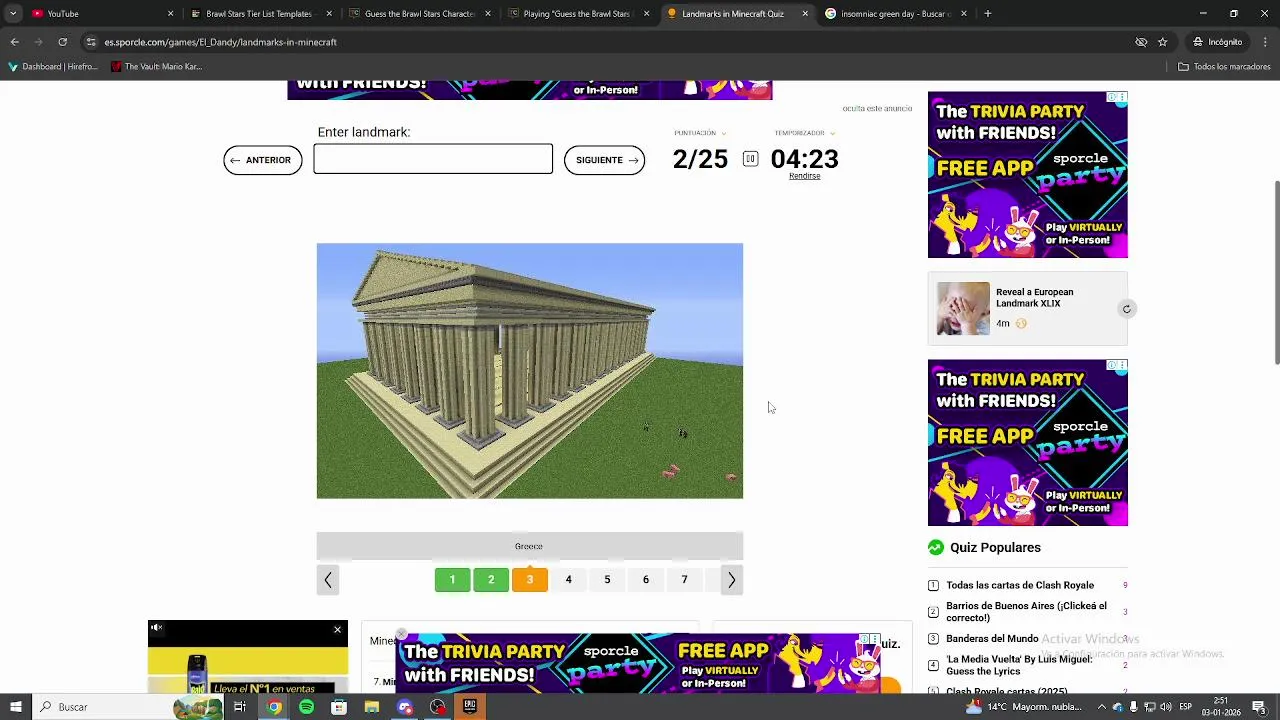The height and width of the screenshot is (720, 1280).
Task: Jump to question 6
Action: coord(646,579)
